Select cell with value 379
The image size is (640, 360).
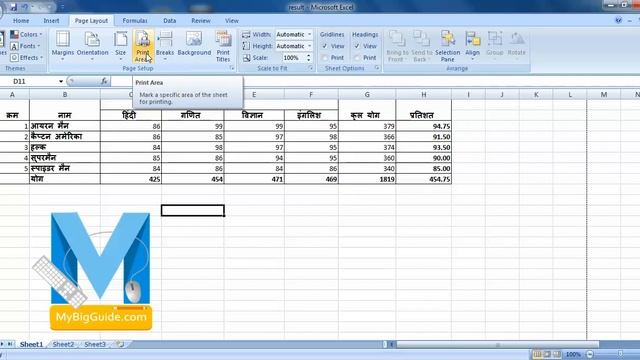pos(367,126)
